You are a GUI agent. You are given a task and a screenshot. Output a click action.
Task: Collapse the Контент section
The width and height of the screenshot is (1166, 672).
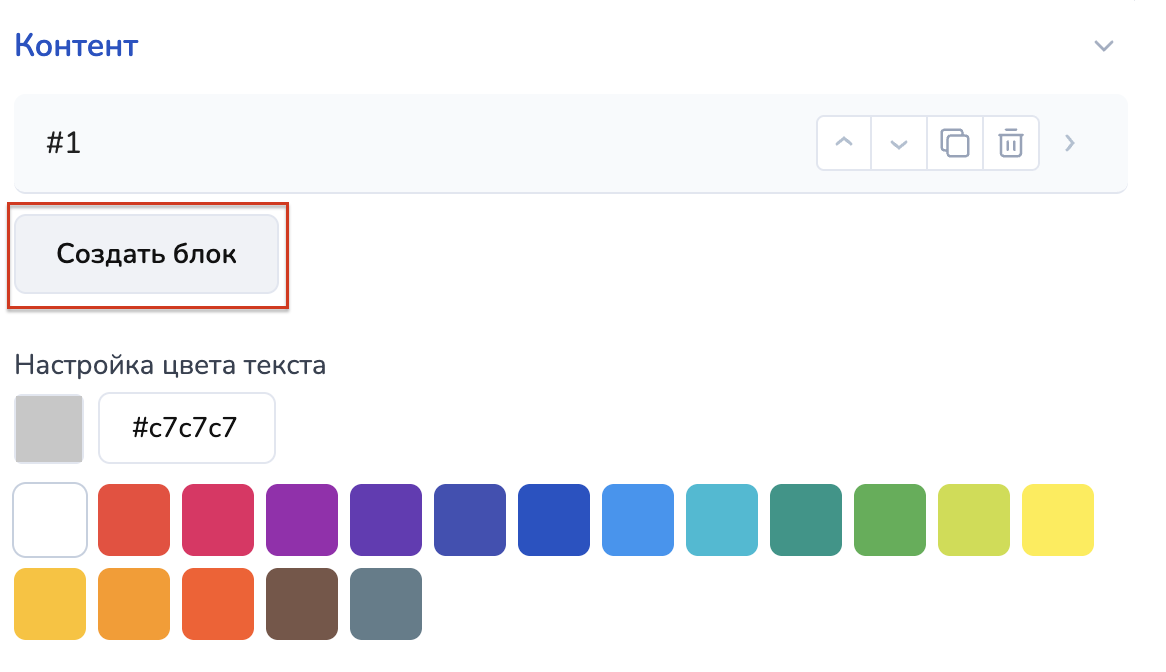pos(1103,46)
